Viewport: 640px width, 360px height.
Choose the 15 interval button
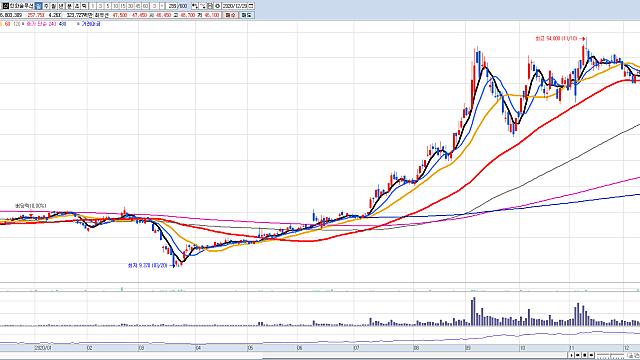(123, 6)
